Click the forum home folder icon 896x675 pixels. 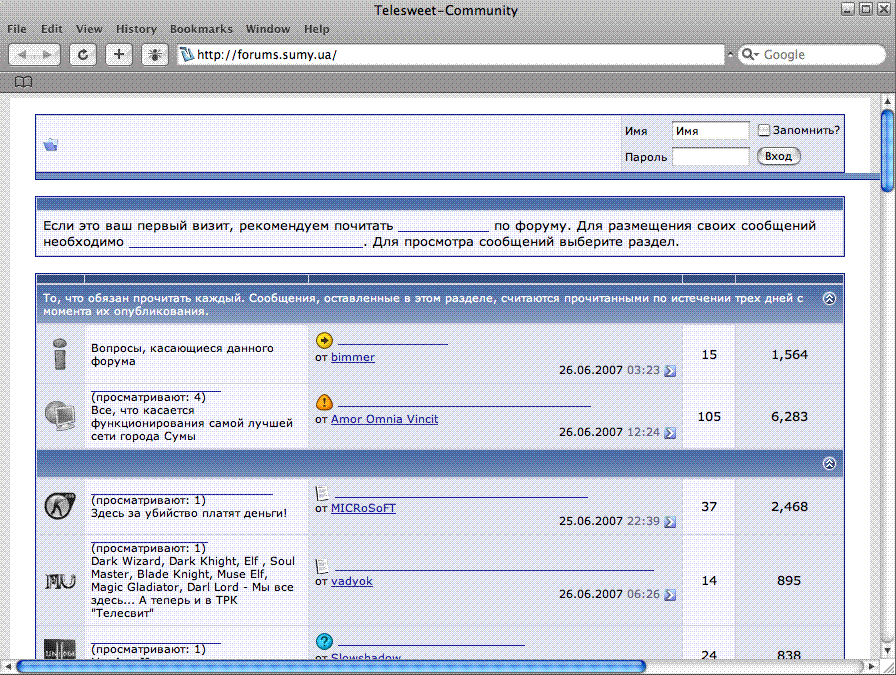click(51, 145)
